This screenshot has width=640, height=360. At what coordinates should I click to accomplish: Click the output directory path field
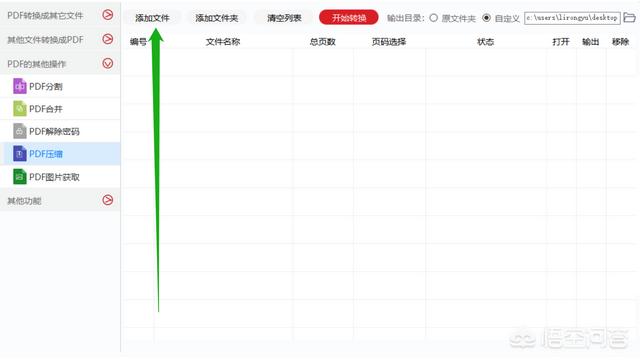[x=572, y=18]
